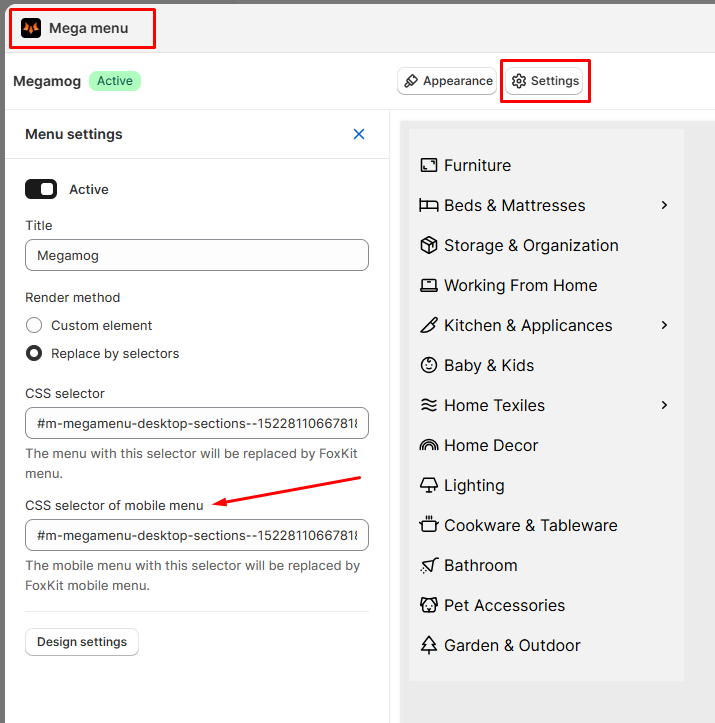
Task: Toggle the Active switch off
Action: coord(41,189)
